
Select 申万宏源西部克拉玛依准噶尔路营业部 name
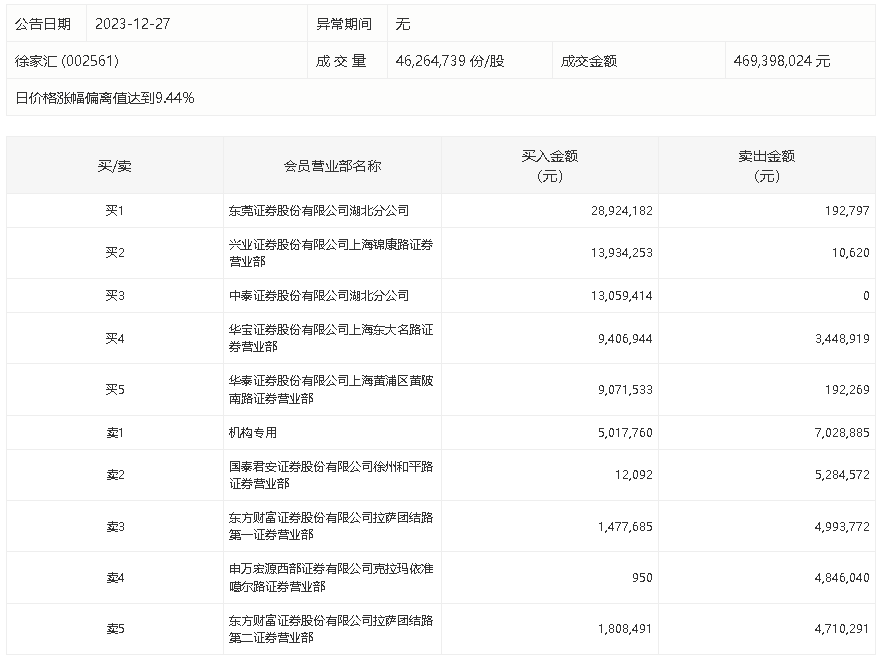331,577
